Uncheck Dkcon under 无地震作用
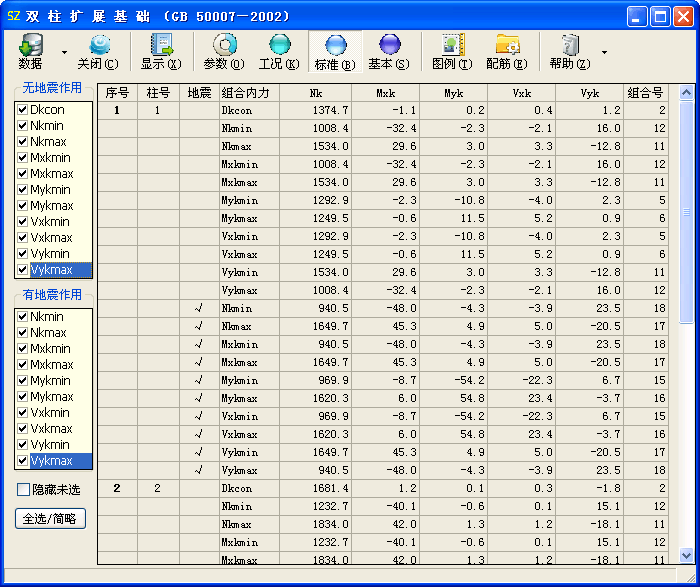This screenshot has height=587, width=700. tap(23, 110)
